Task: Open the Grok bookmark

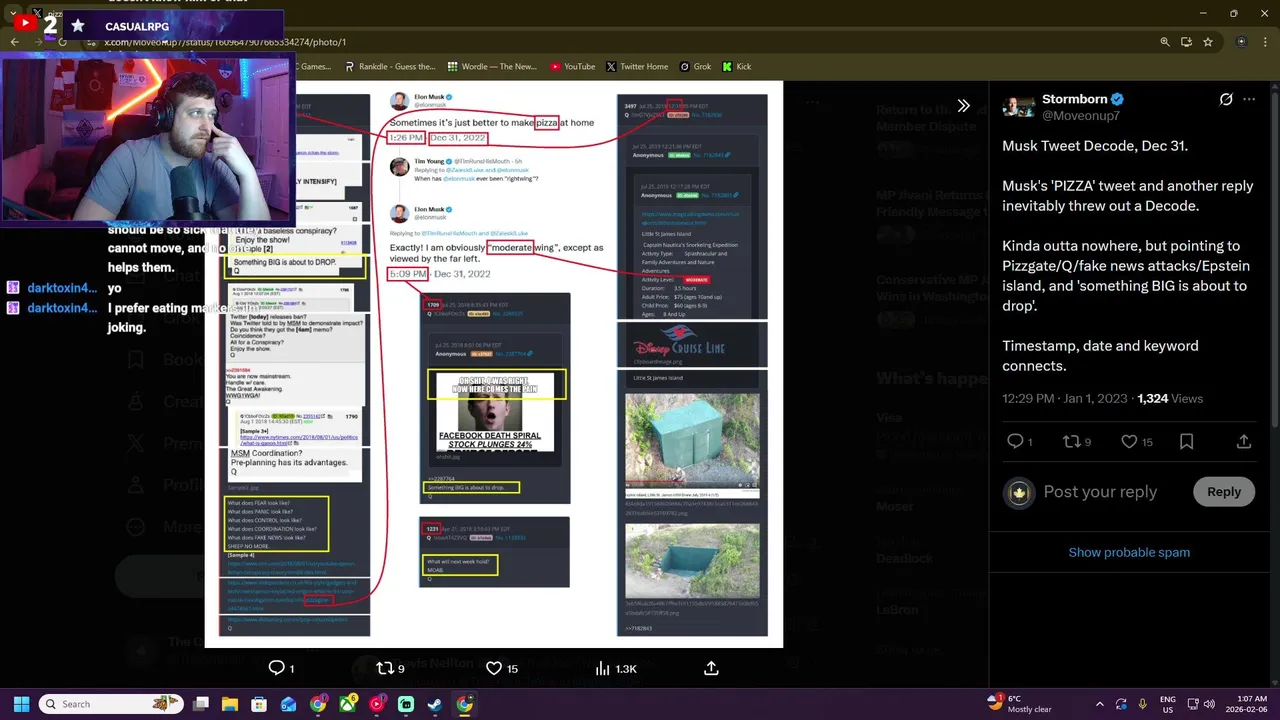Action: pyautogui.click(x=696, y=67)
